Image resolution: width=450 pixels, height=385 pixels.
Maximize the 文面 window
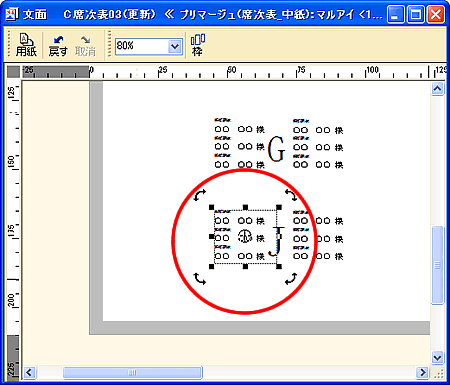416,15
